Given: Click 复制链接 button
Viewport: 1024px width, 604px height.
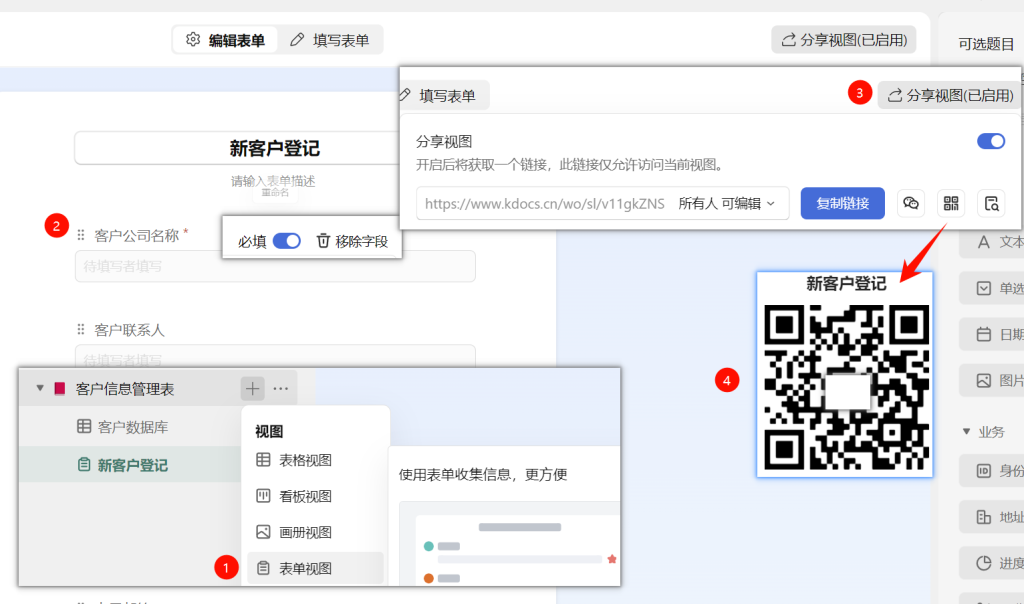Looking at the screenshot, I should (842, 203).
